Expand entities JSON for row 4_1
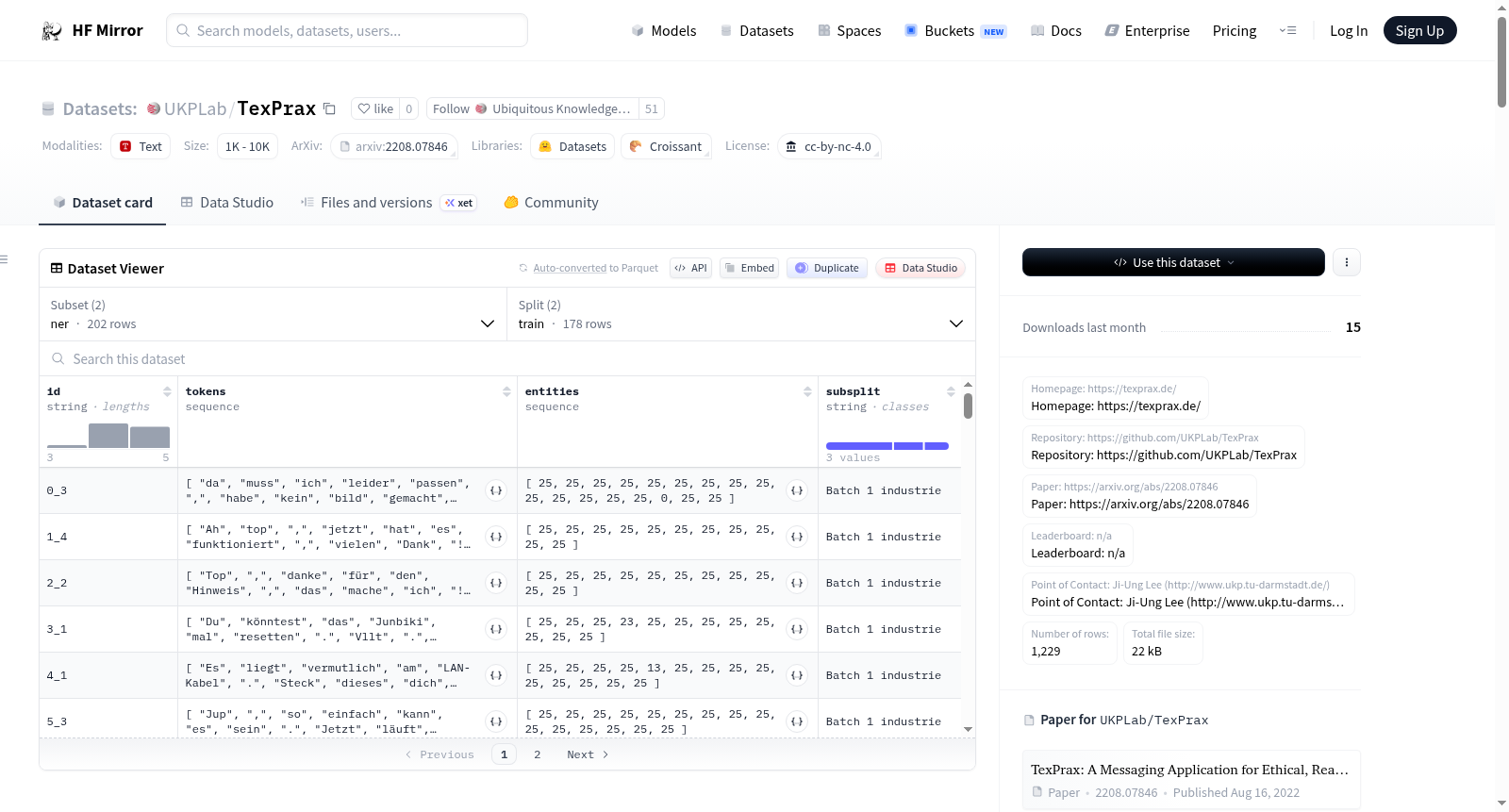Screen dimensions: 1509x812 point(797,675)
